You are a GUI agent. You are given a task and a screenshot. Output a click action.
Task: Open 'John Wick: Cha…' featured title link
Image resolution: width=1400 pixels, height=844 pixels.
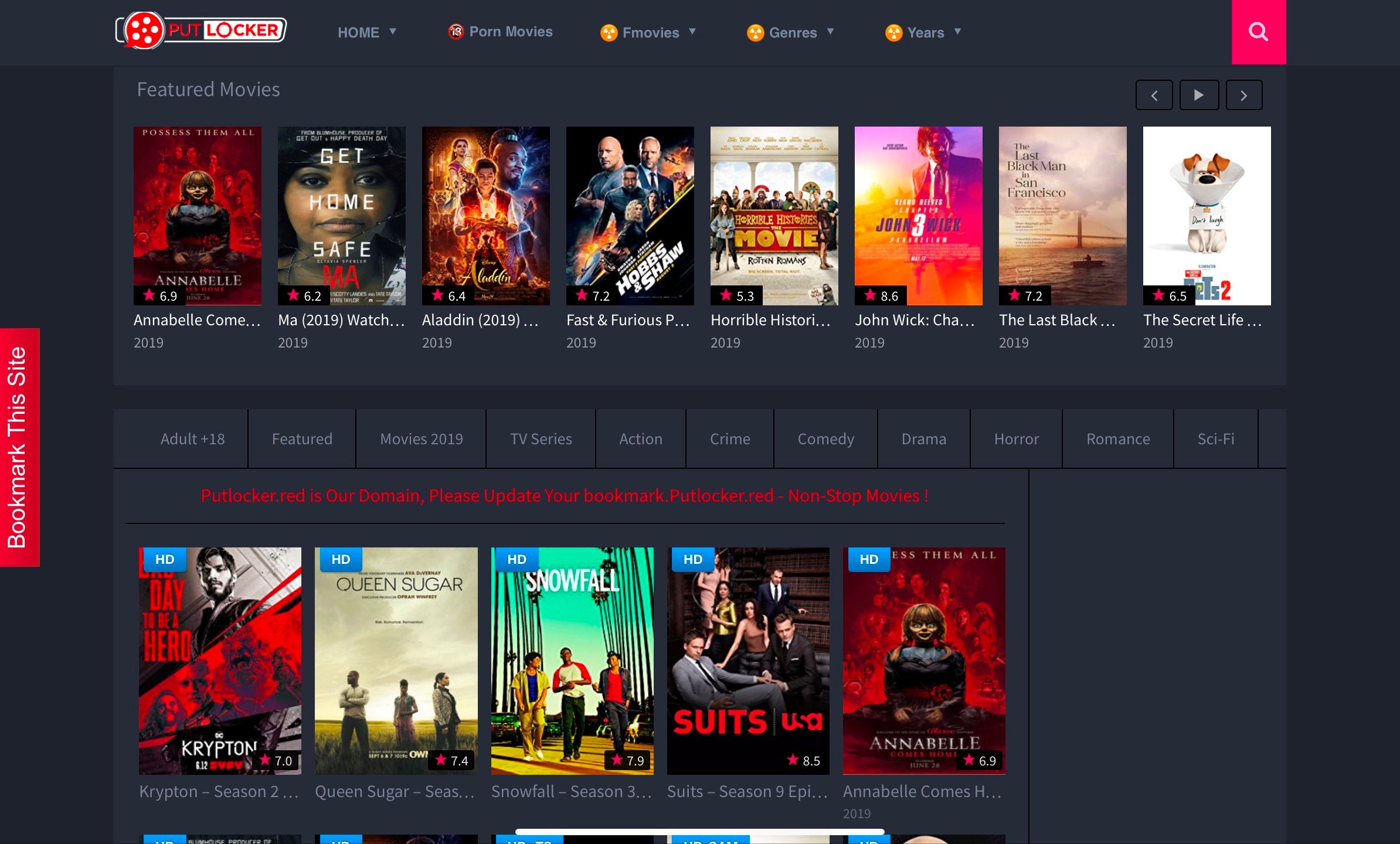pyautogui.click(x=915, y=320)
